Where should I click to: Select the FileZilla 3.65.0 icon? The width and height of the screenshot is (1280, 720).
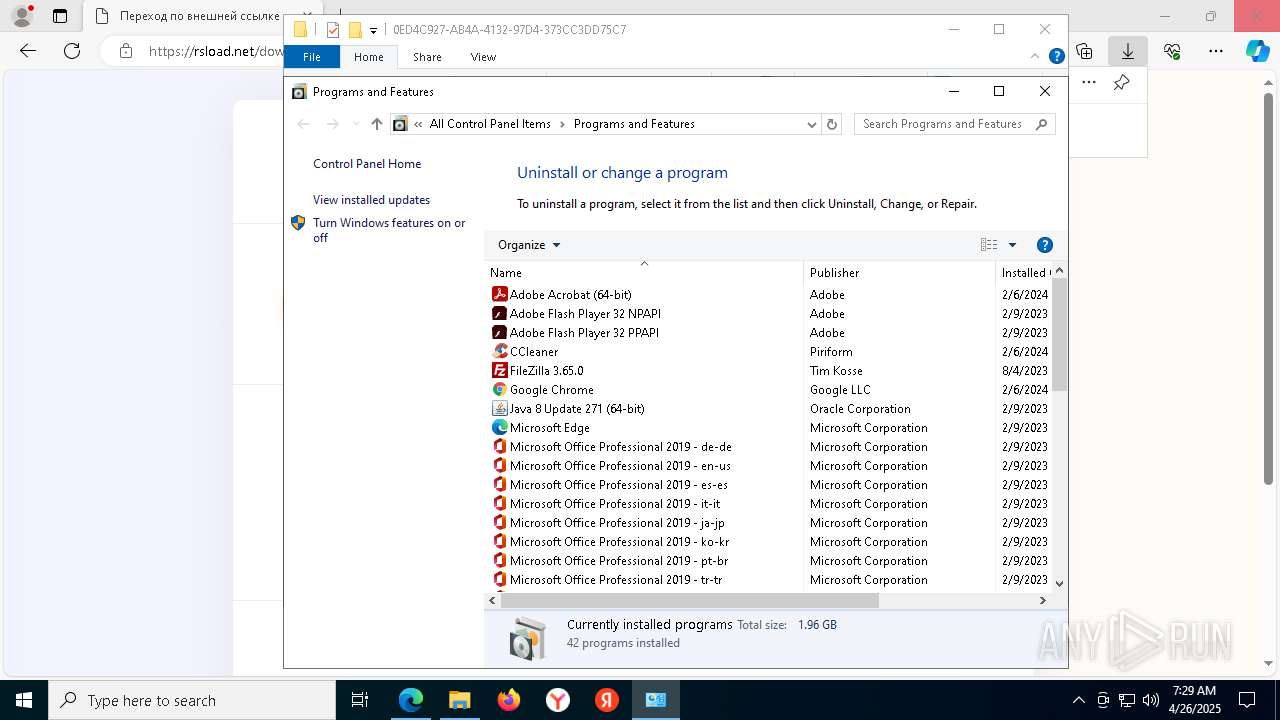click(x=500, y=370)
